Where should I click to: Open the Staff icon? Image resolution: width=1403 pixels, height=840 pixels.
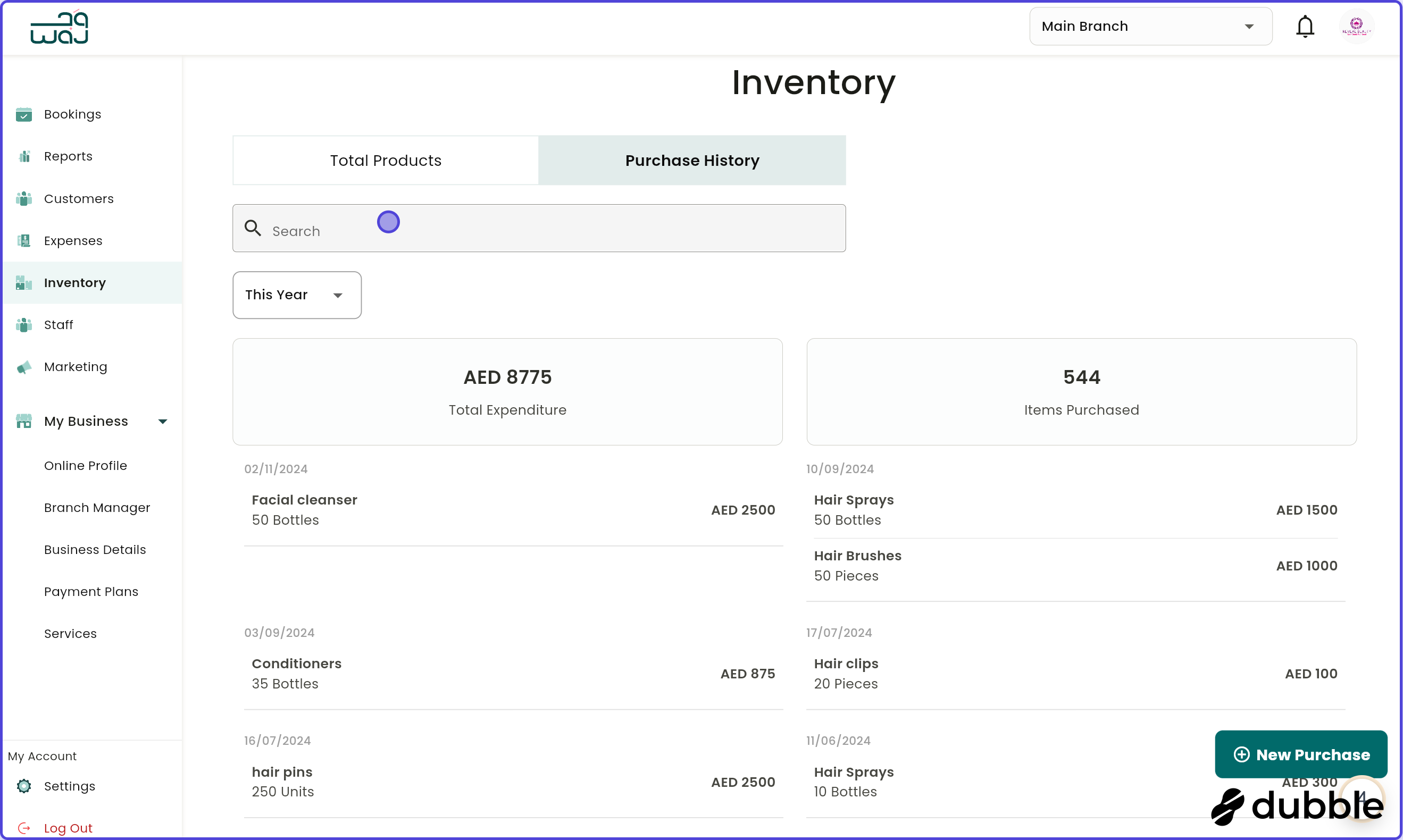24,324
